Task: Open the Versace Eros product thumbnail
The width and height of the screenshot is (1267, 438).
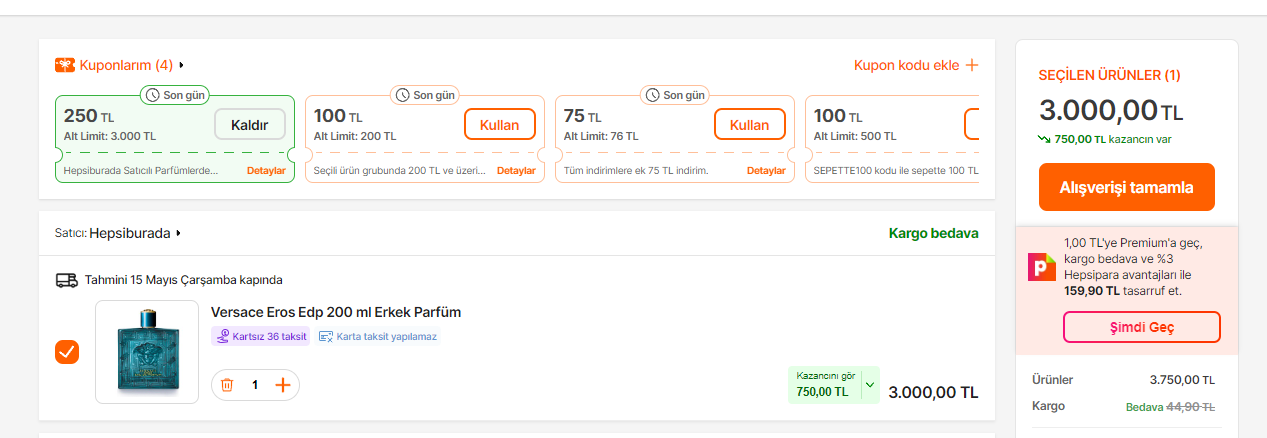Action: [147, 352]
